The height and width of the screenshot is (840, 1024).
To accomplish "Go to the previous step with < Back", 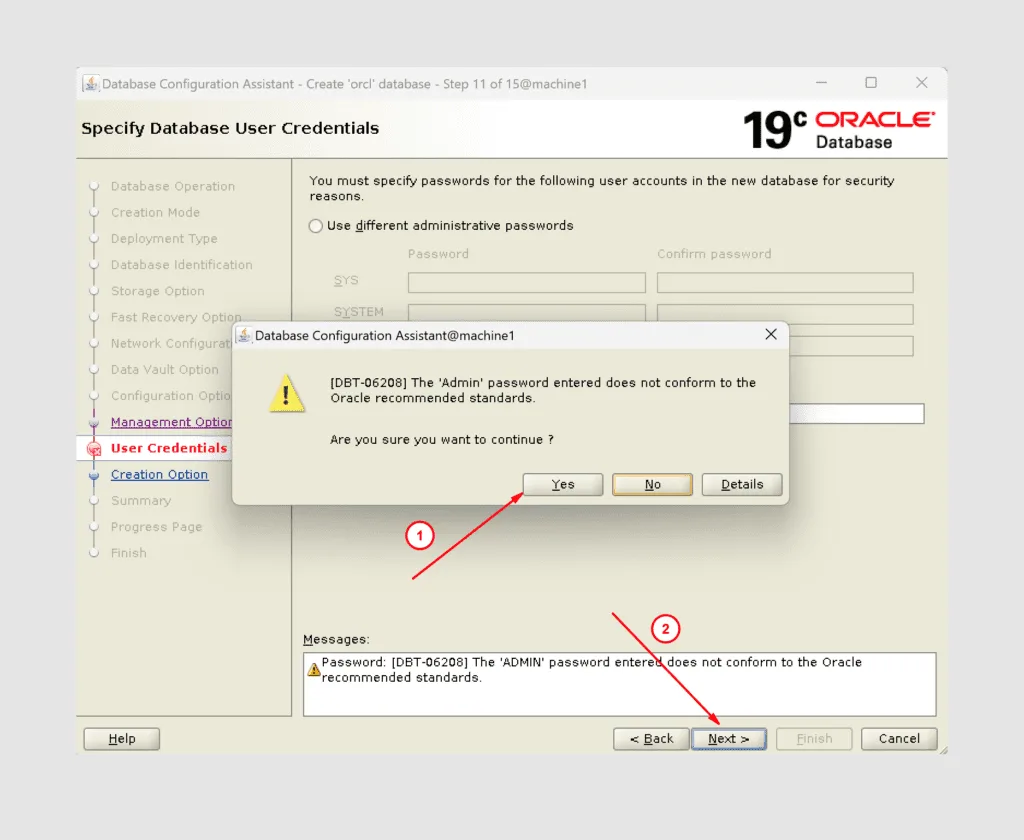I will [x=651, y=739].
